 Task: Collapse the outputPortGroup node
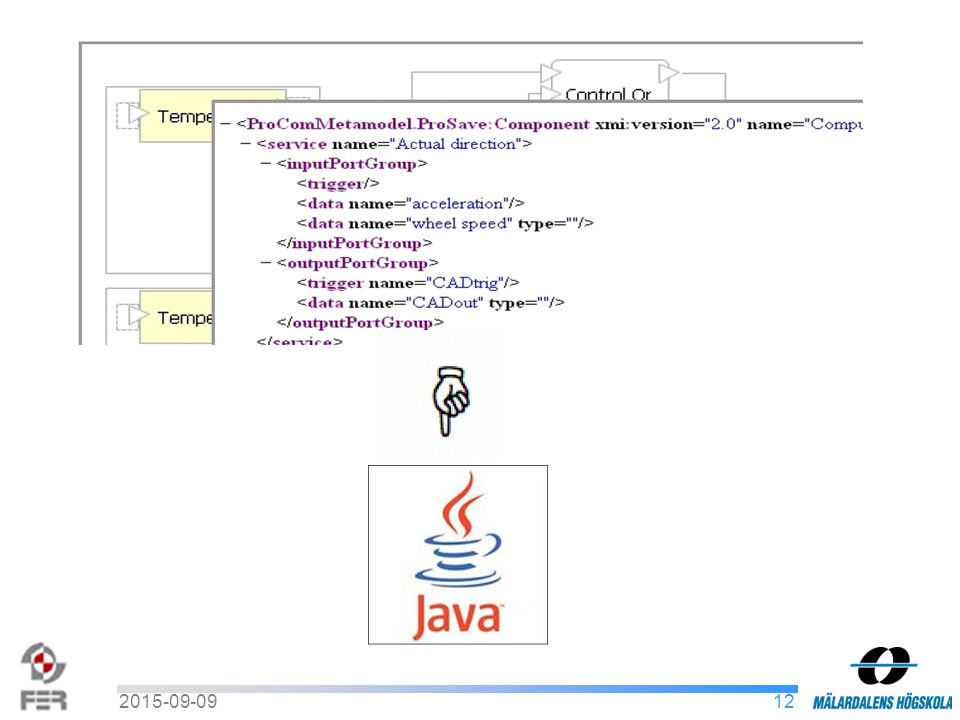tap(266, 263)
